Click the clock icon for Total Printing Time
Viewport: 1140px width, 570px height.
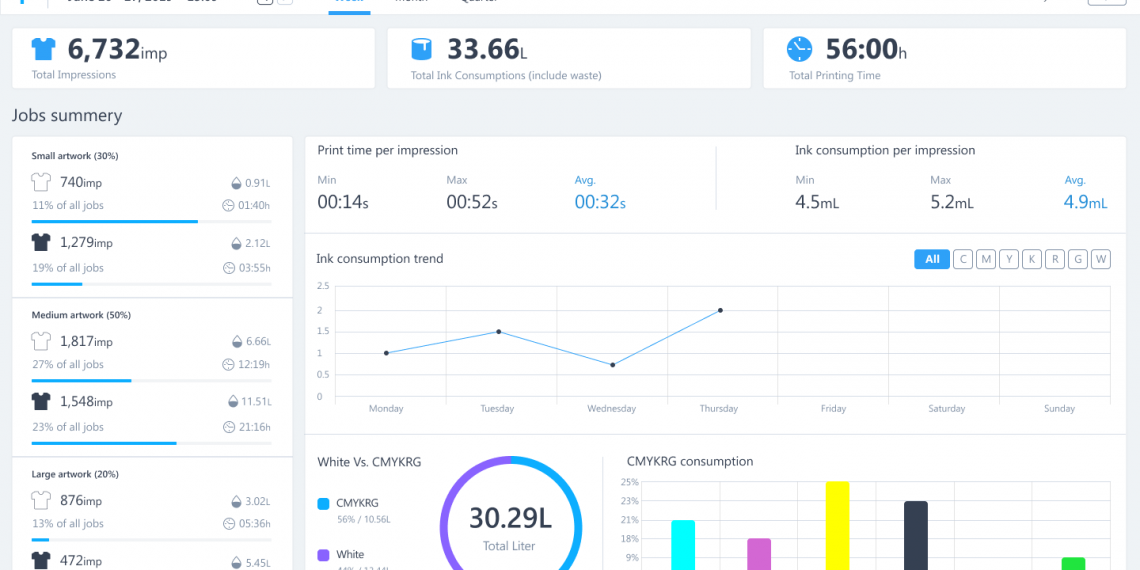pyautogui.click(x=800, y=49)
